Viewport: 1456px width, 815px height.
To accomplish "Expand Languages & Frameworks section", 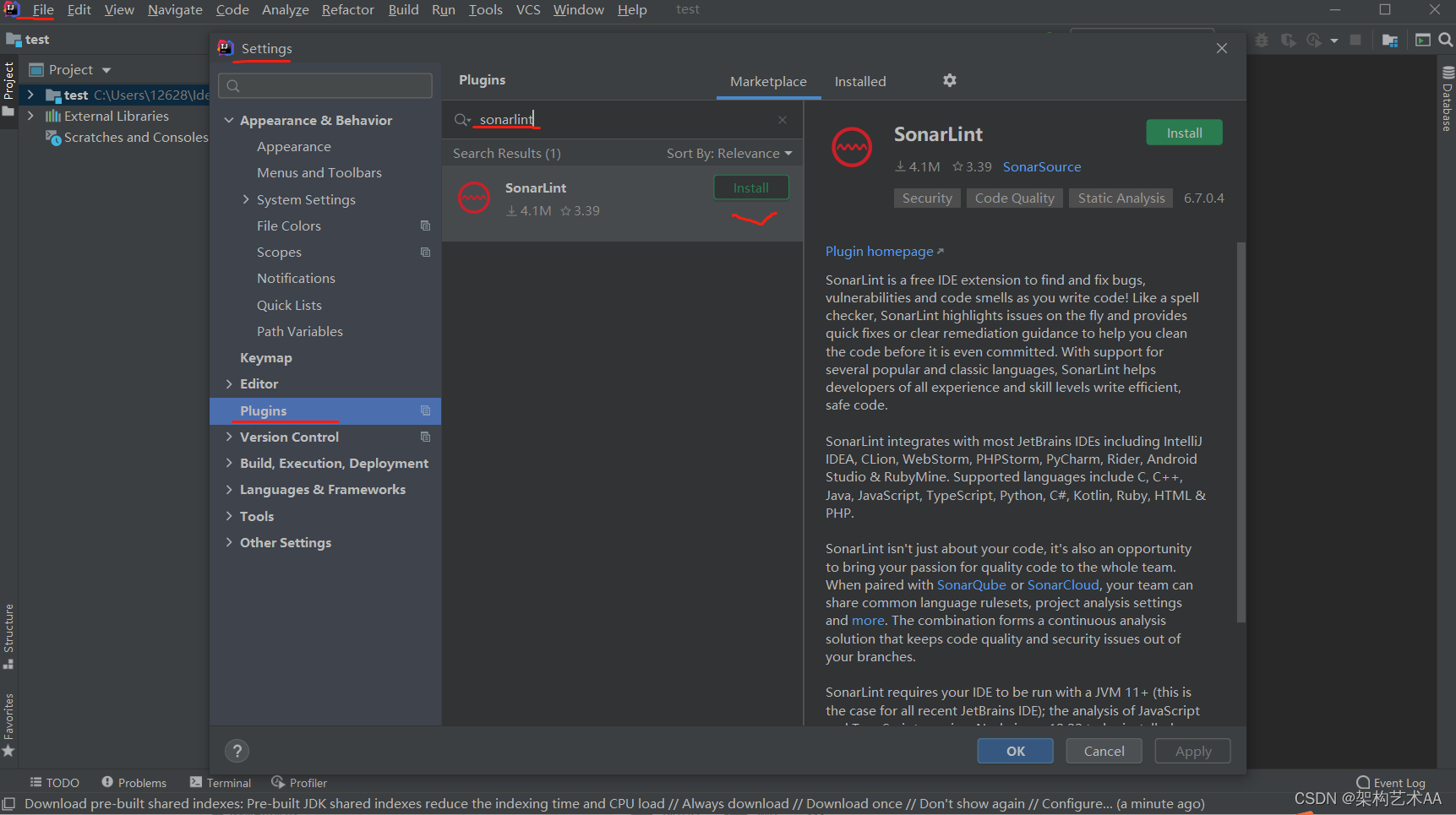I will (x=228, y=489).
